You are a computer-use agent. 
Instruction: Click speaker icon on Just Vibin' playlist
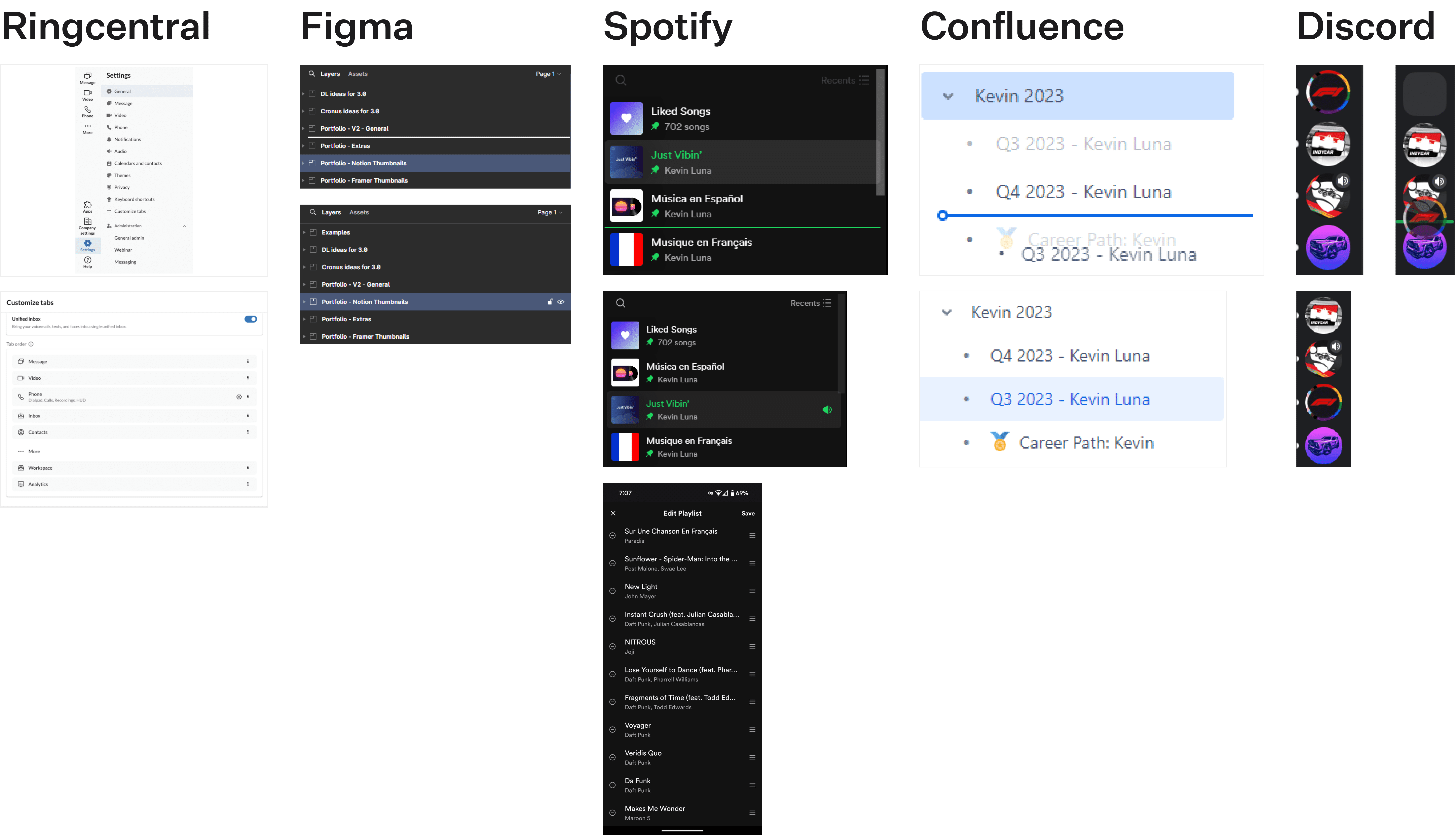click(827, 409)
